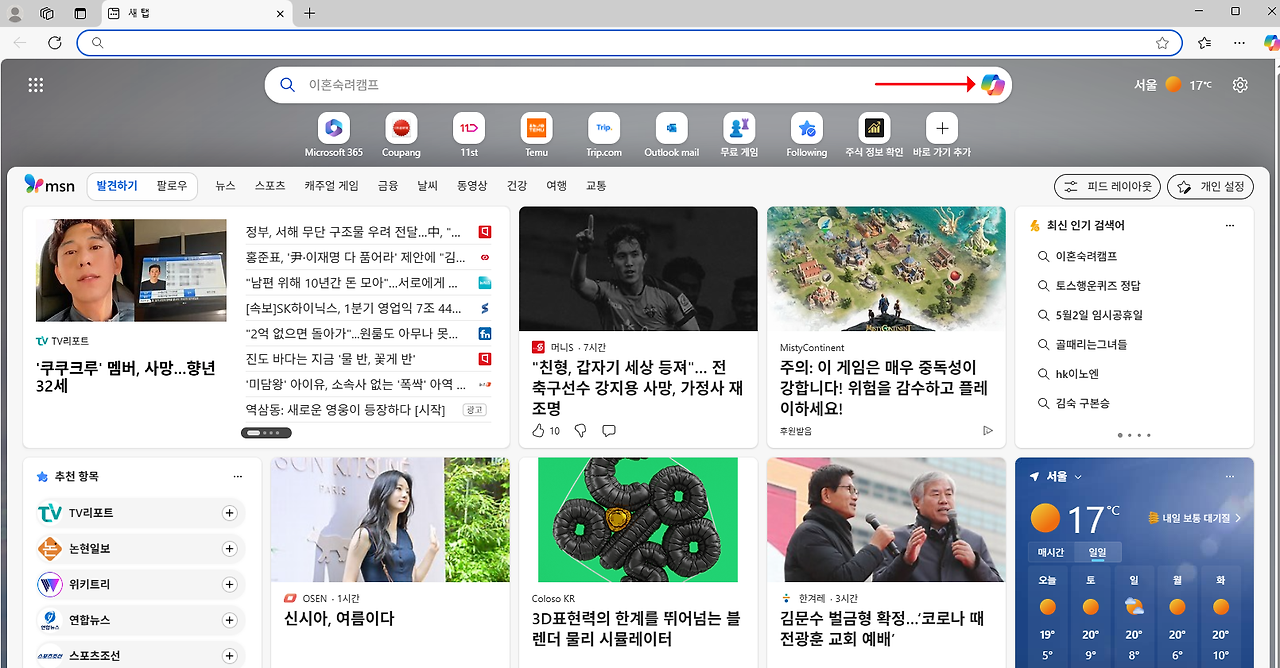Search trending term 골때리는그녀들

[x=1091, y=344]
